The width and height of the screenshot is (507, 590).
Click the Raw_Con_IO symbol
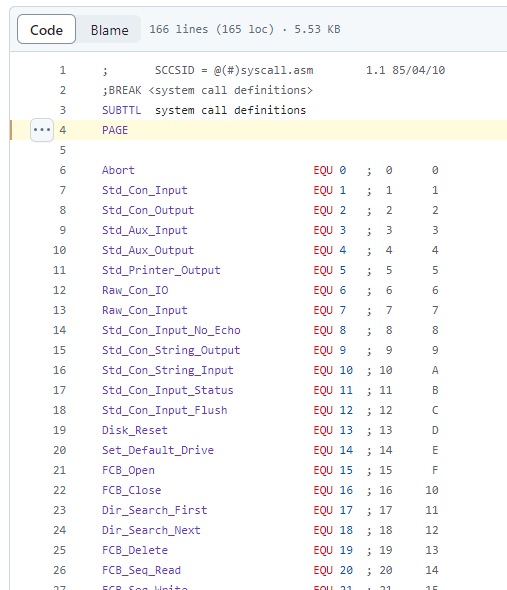pyautogui.click(x=135, y=290)
